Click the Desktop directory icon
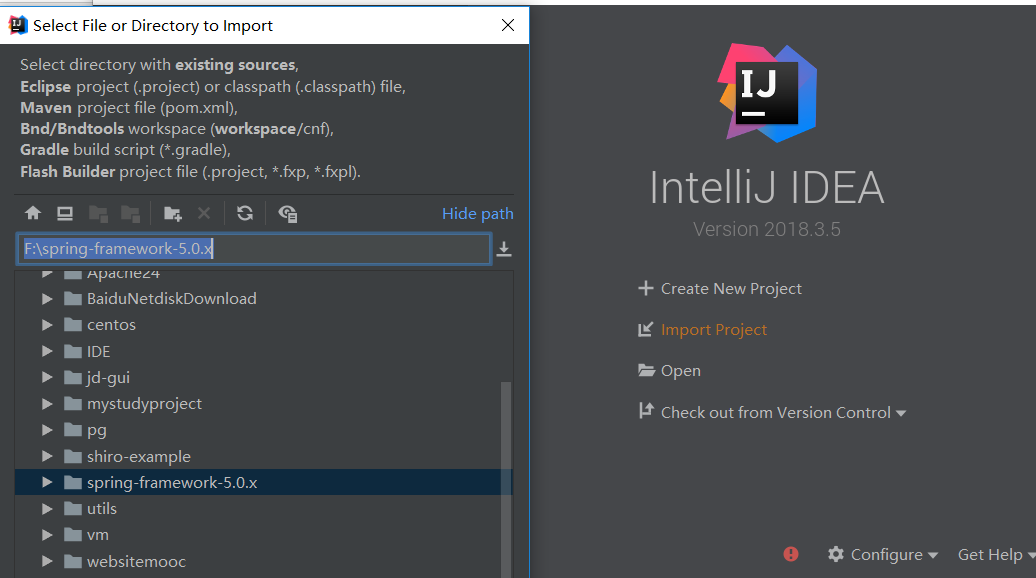1036x578 pixels. click(x=65, y=213)
